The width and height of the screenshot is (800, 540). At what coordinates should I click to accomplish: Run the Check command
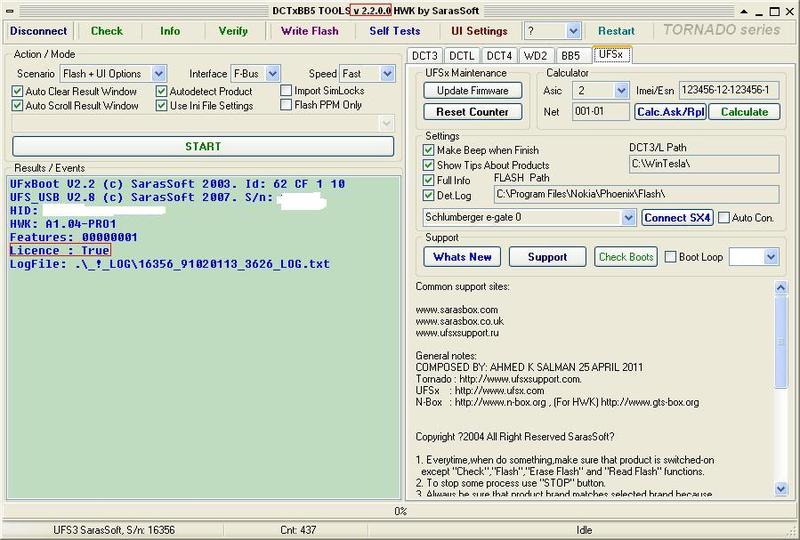pos(107,31)
